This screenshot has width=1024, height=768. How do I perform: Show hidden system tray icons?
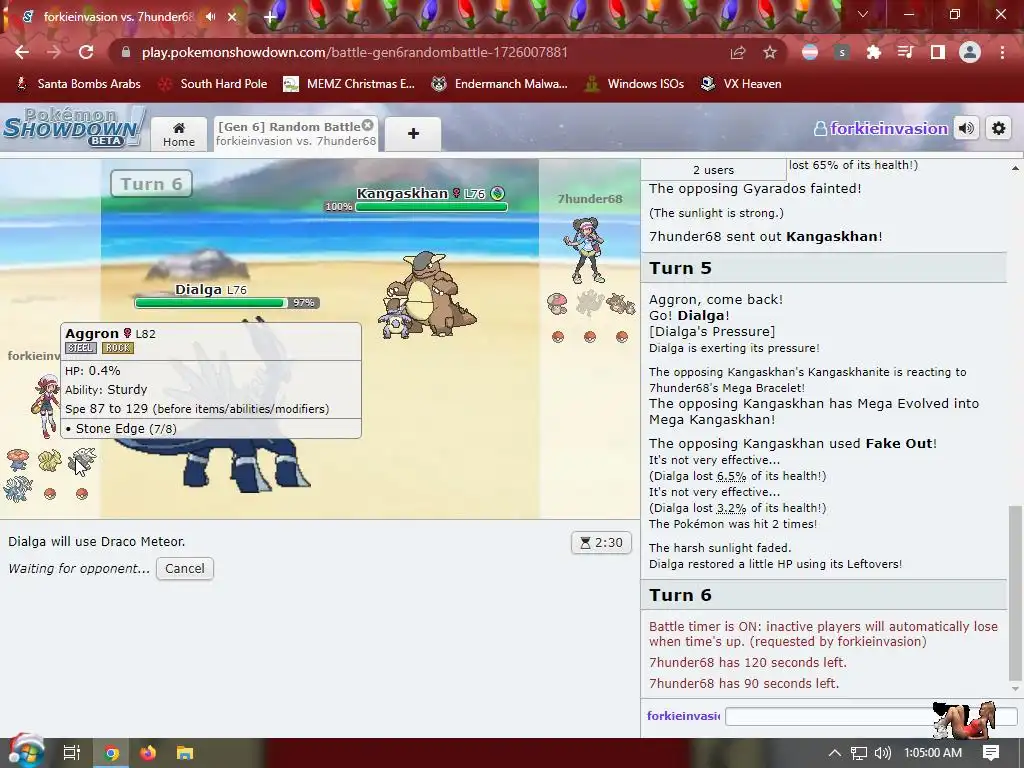(835, 753)
